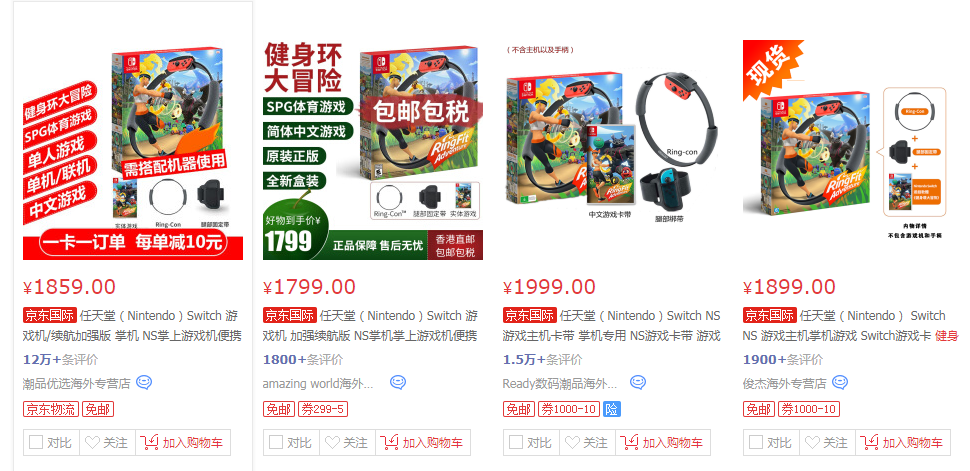Click 京东物流 tag on first product
The height and width of the screenshot is (471, 970).
point(51,409)
